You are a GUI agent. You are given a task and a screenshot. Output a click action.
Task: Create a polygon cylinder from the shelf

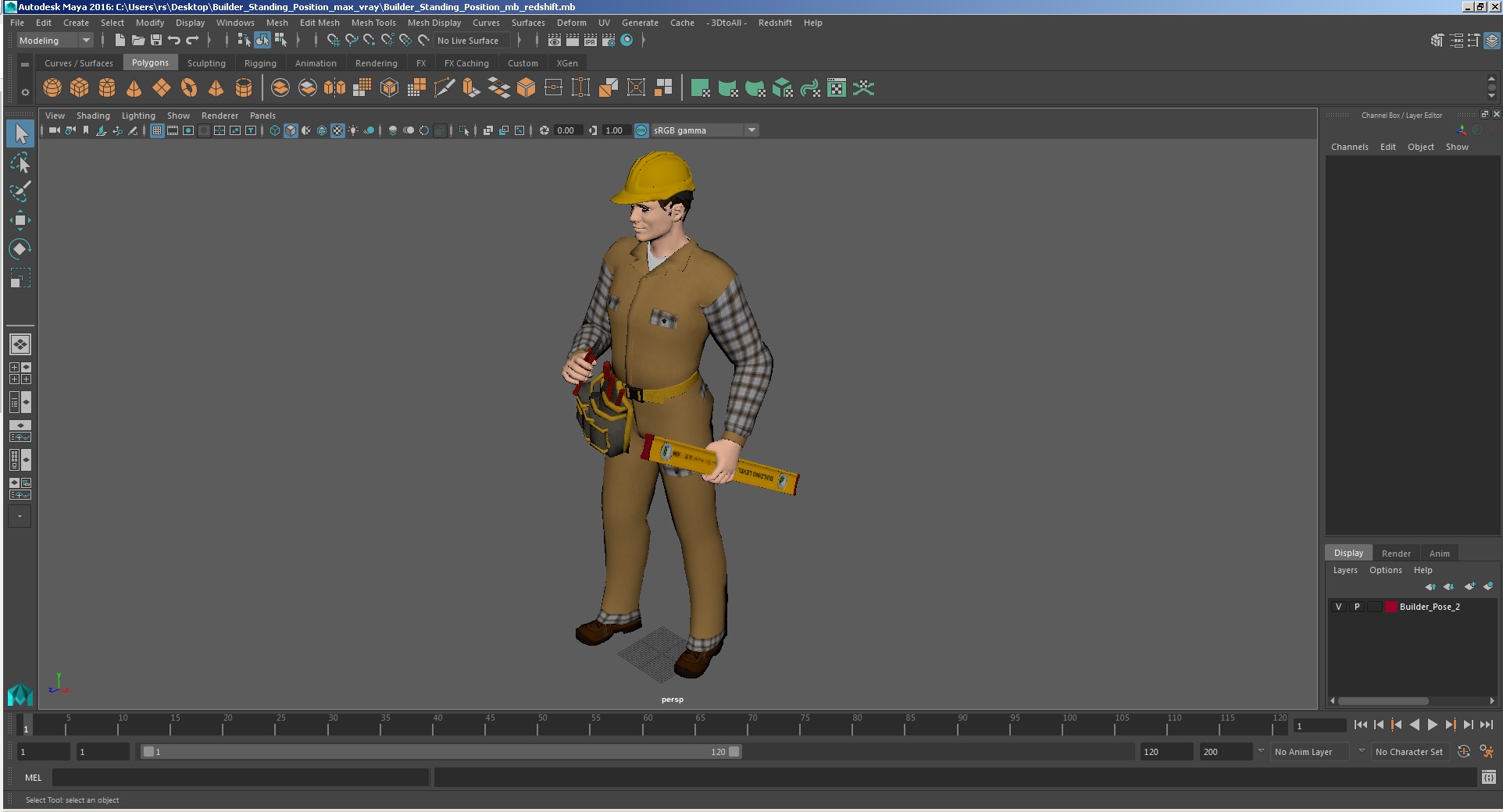(107, 88)
